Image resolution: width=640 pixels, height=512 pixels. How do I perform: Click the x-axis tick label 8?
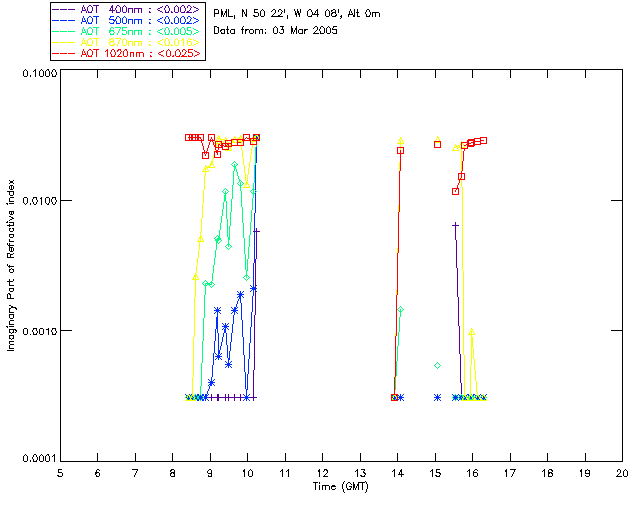[x=173, y=473]
